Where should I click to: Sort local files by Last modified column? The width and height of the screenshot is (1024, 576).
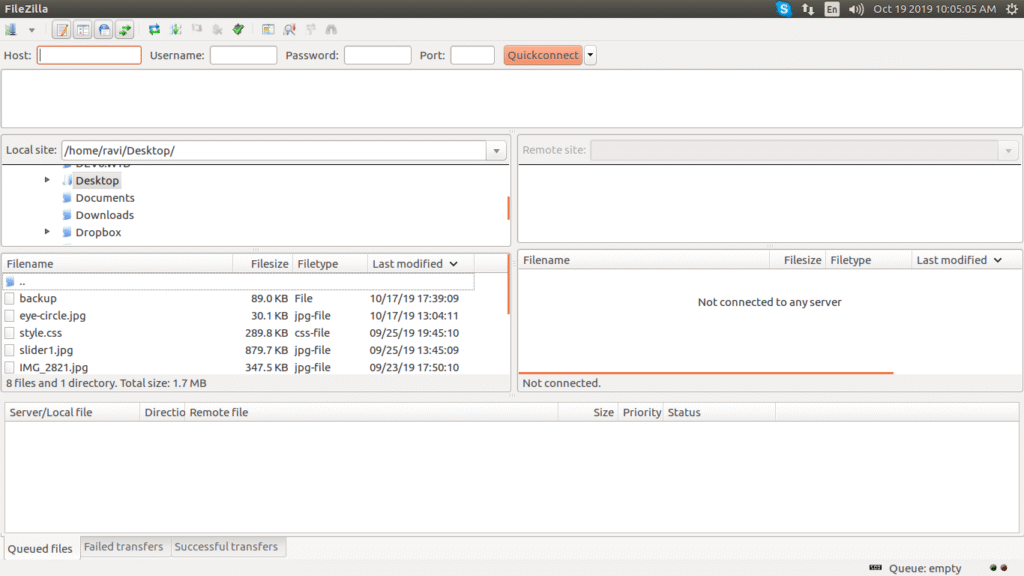pos(414,264)
